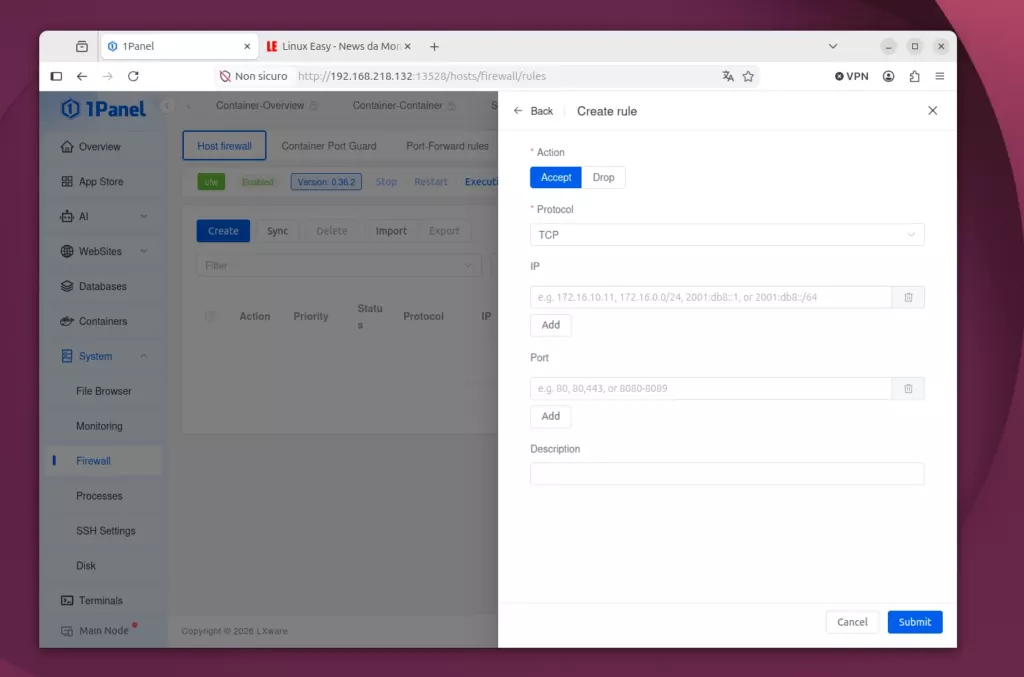Select the Accept action
Screen dimensions: 1024x677
pyautogui.click(x=556, y=178)
